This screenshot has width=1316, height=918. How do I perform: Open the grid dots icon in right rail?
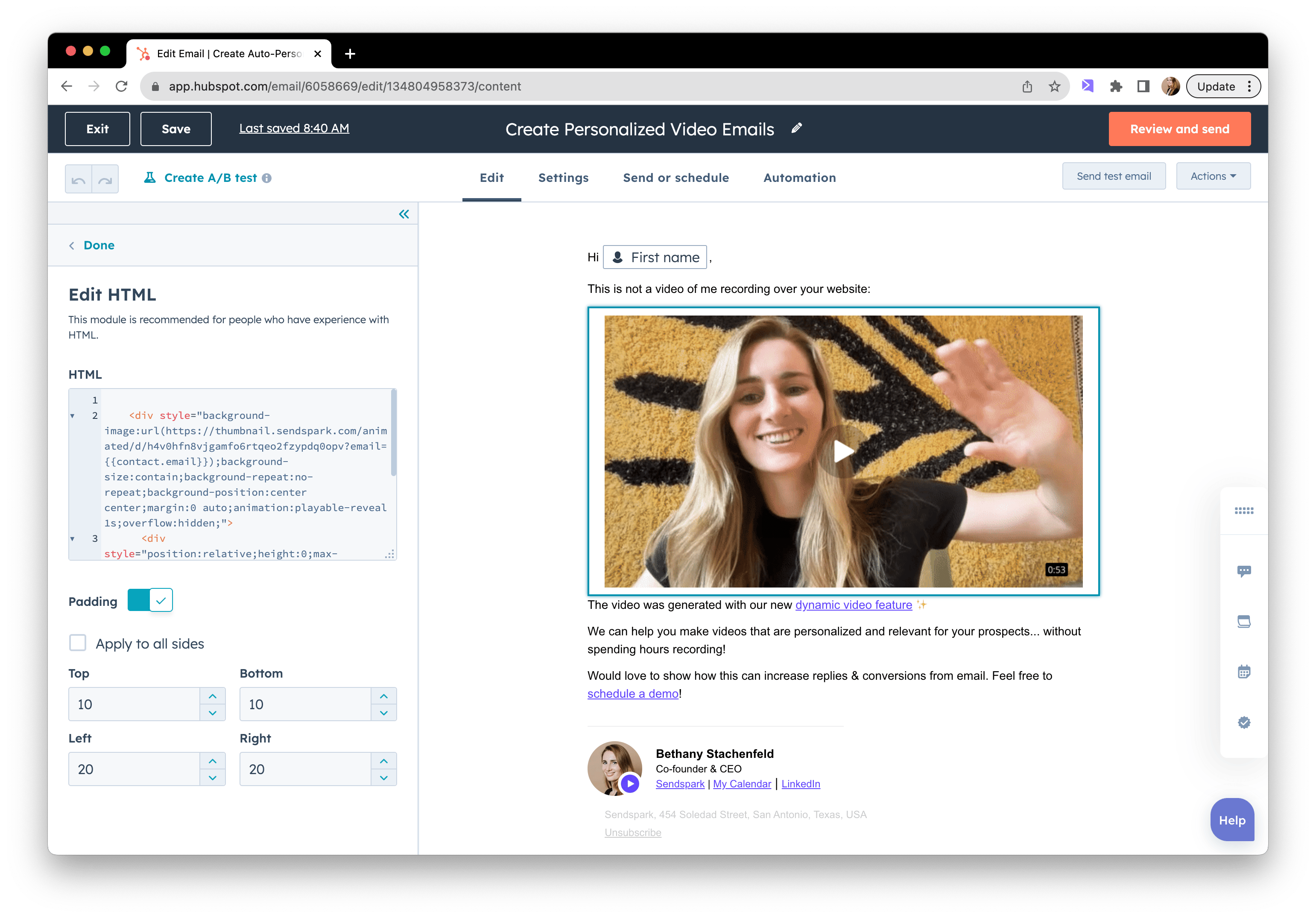coord(1244,511)
